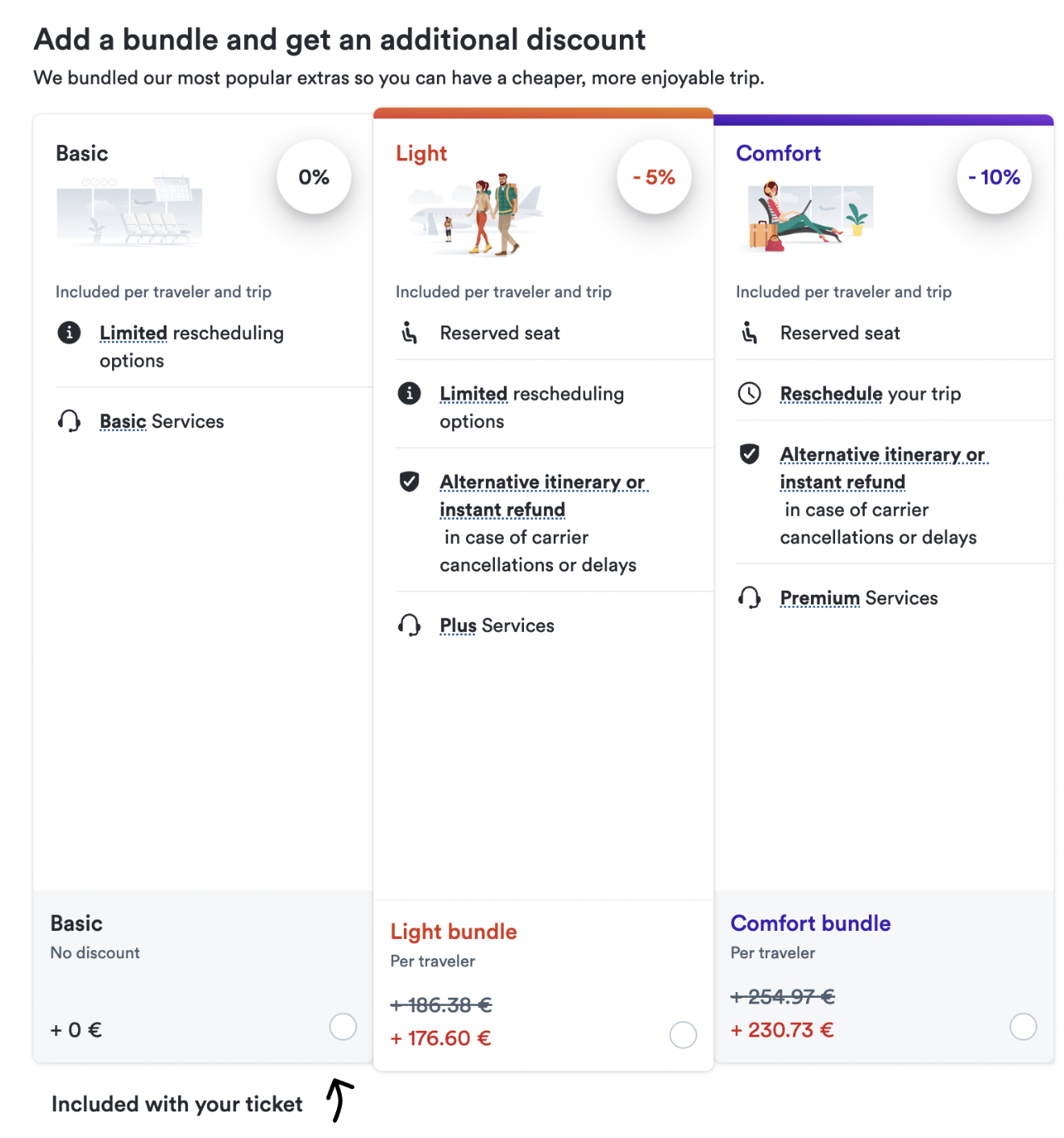The height and width of the screenshot is (1138, 1064).
Task: Select the Comfort bundle radio button
Action: [x=1024, y=1027]
